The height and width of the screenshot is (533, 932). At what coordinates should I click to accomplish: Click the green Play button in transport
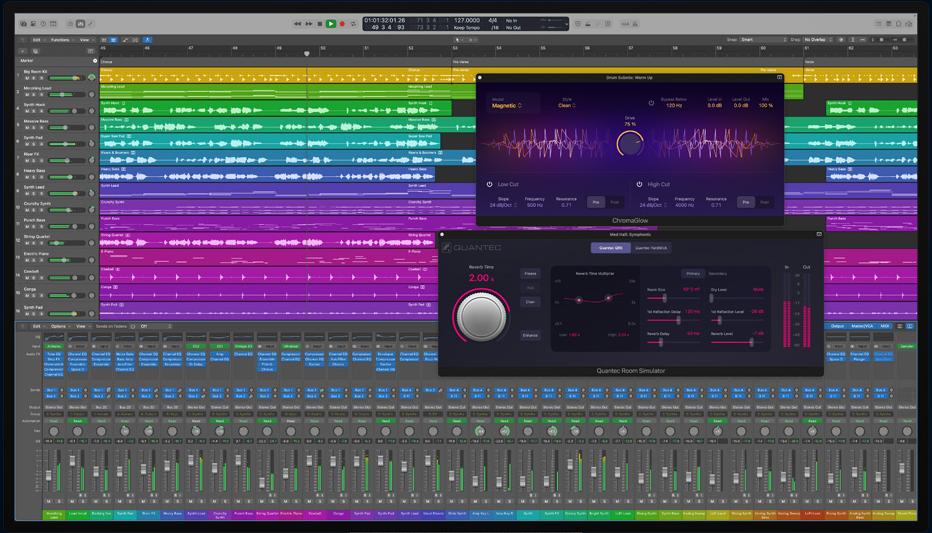[331, 23]
